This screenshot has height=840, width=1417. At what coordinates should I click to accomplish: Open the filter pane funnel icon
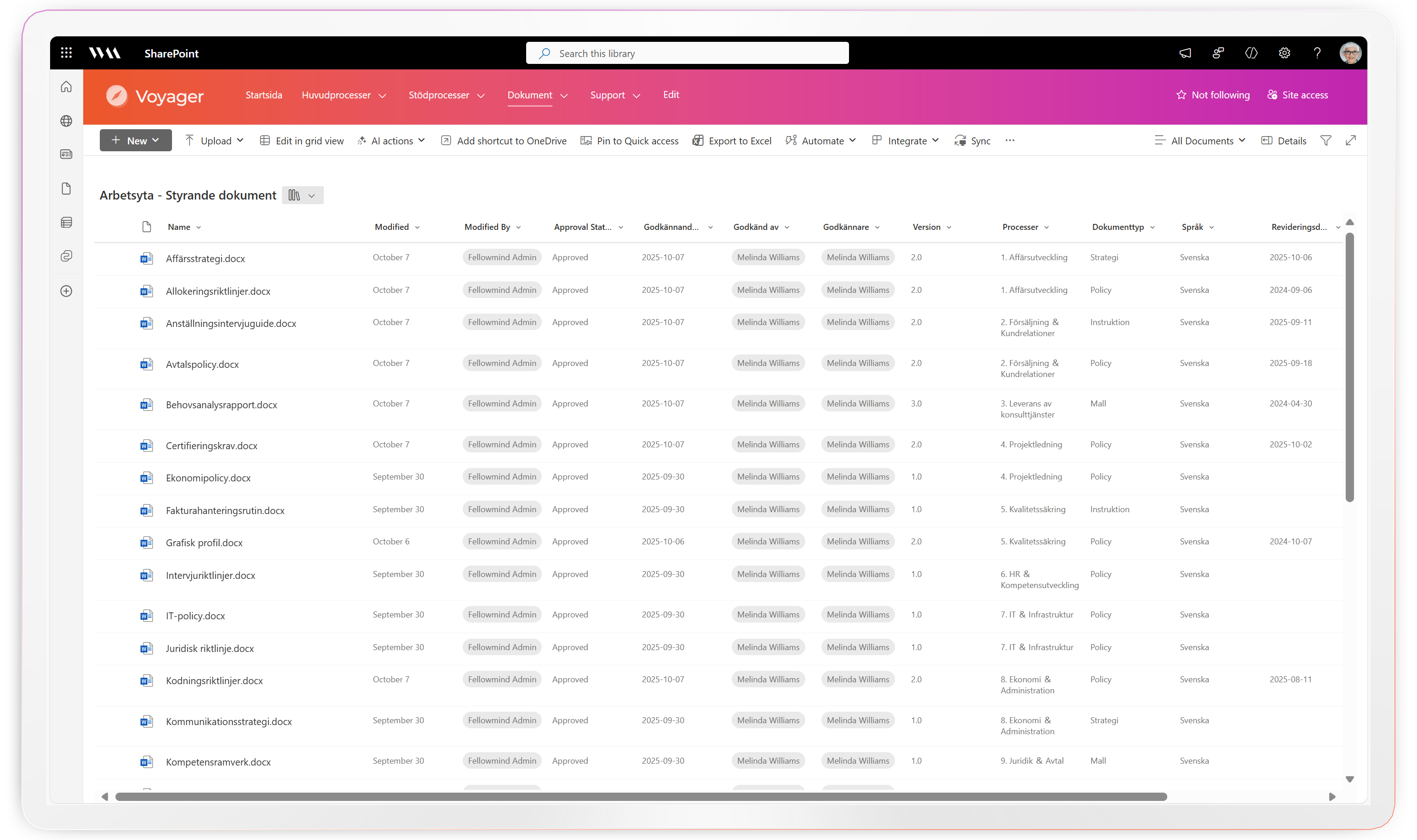pos(1325,140)
